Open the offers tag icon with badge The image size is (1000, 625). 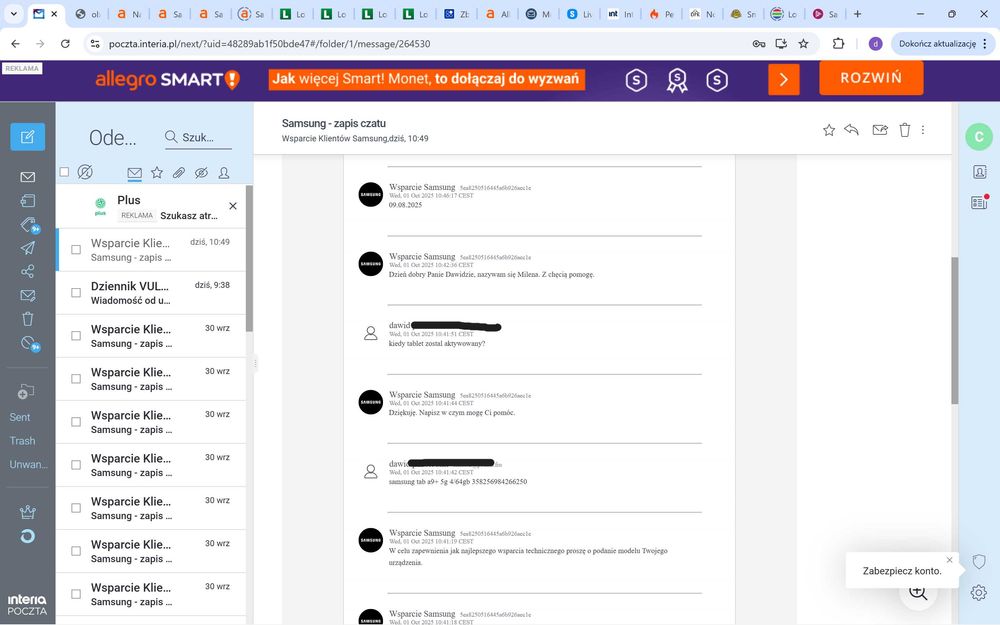coord(29,224)
